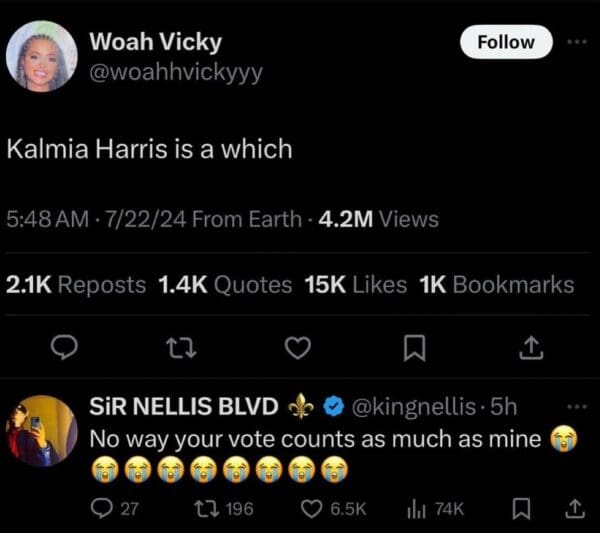
Task: Click the Follow button
Action: 506,42
